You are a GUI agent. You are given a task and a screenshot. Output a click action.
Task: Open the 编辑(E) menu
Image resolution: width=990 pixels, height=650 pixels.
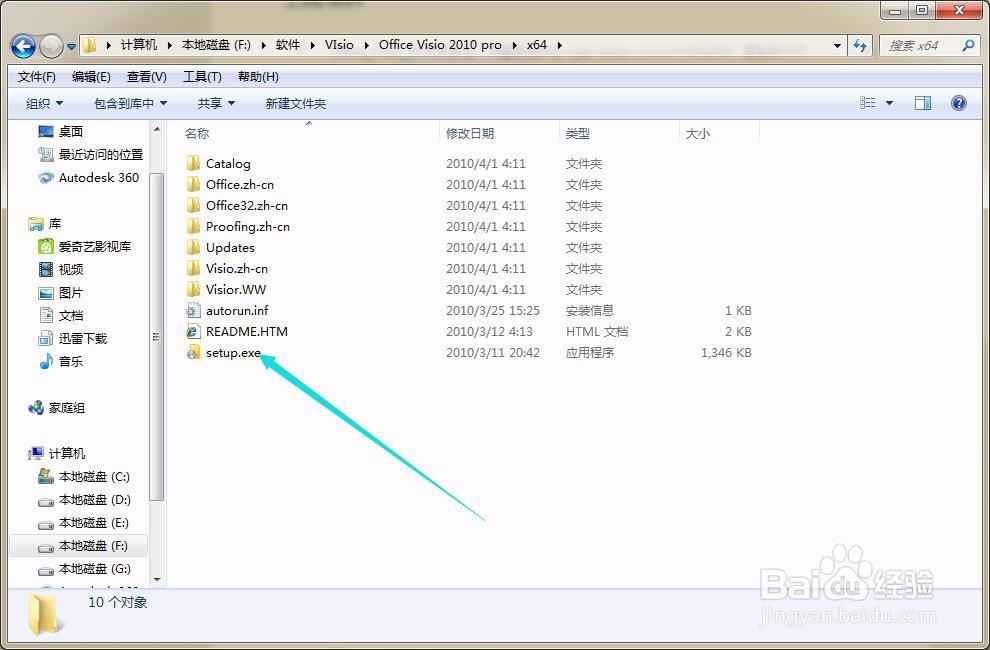(91, 77)
